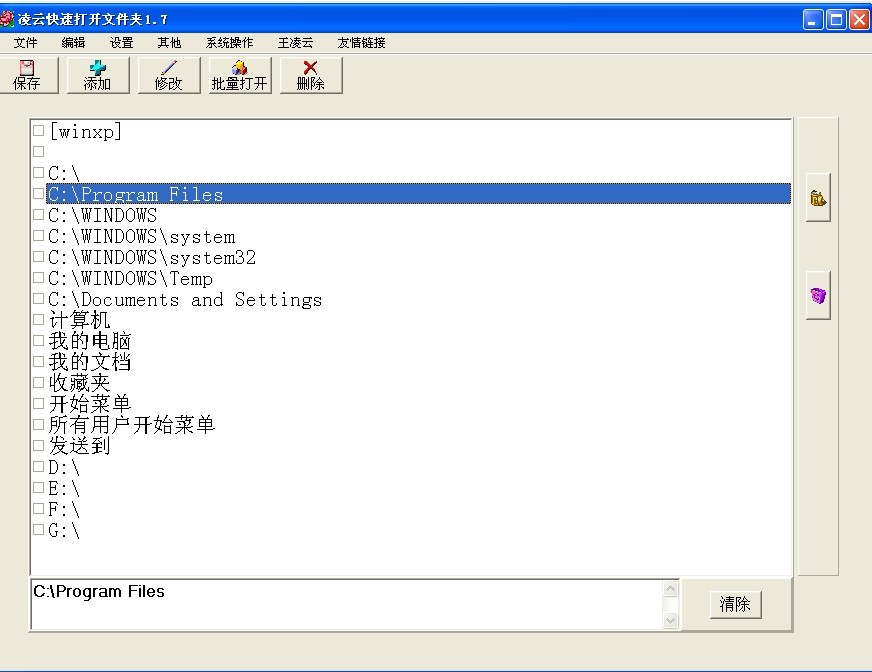This screenshot has height=672, width=872.
Task: Check the box next to D:\ entry
Action: [x=38, y=466]
